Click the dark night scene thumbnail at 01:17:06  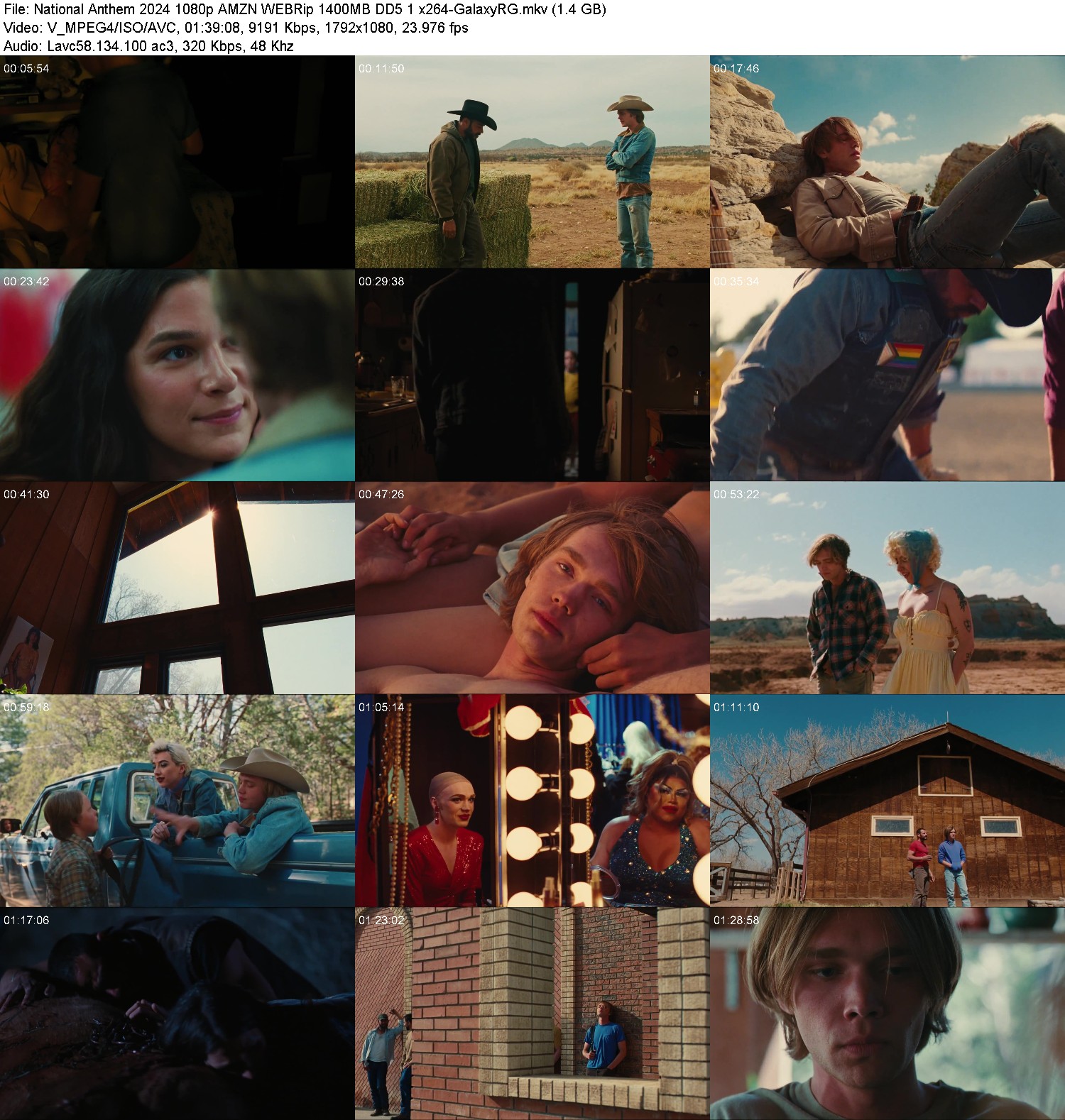click(177, 1014)
